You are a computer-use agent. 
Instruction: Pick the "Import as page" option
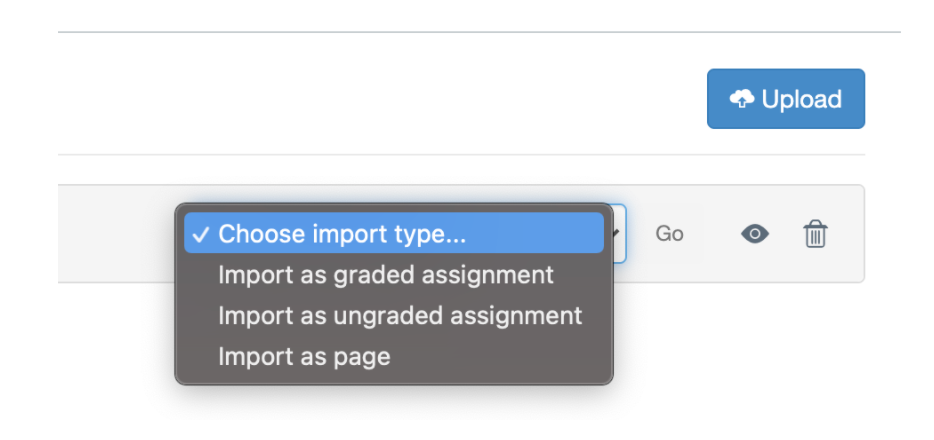[x=304, y=356]
